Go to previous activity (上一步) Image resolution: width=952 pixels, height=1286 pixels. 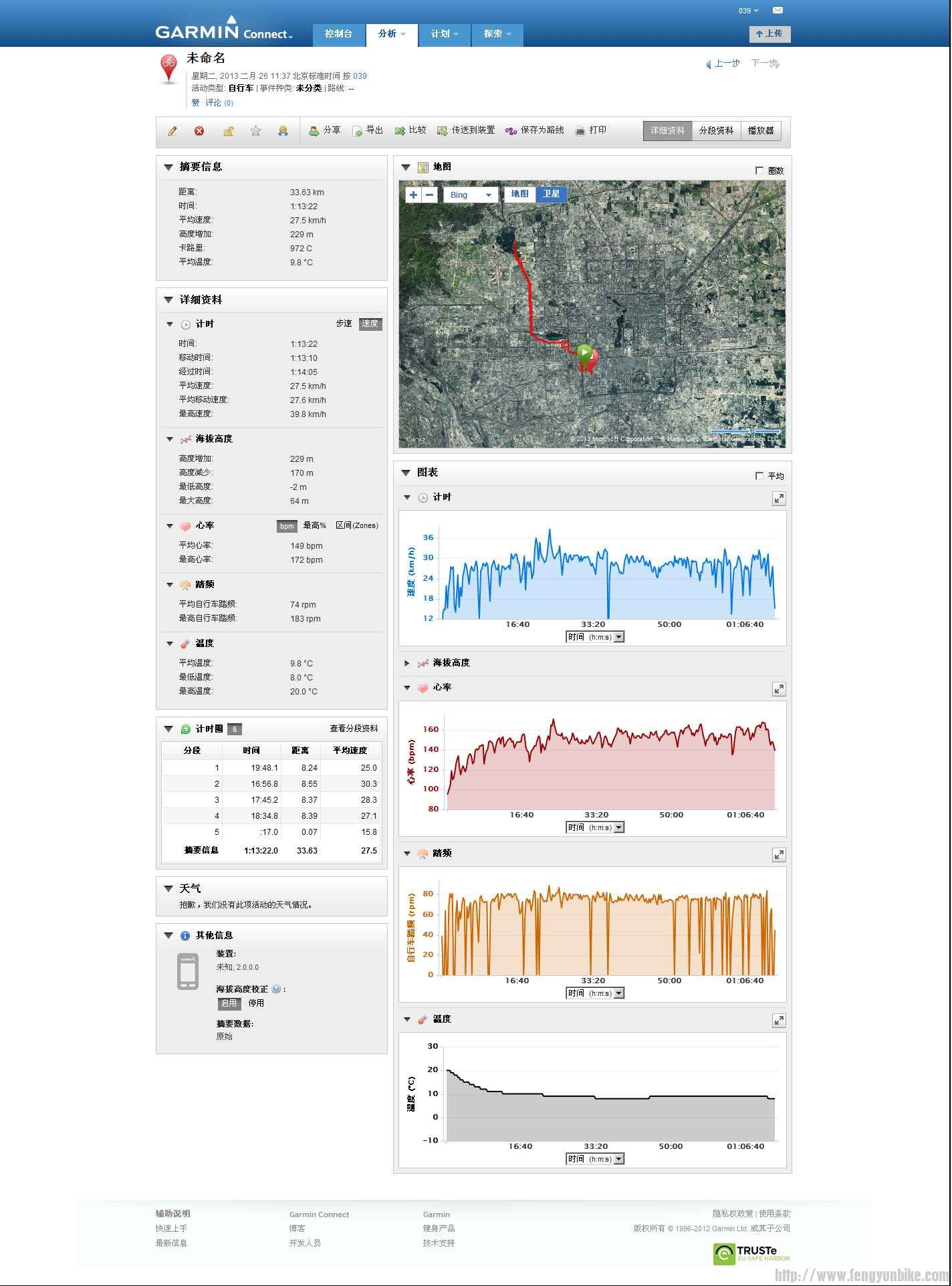[x=723, y=63]
